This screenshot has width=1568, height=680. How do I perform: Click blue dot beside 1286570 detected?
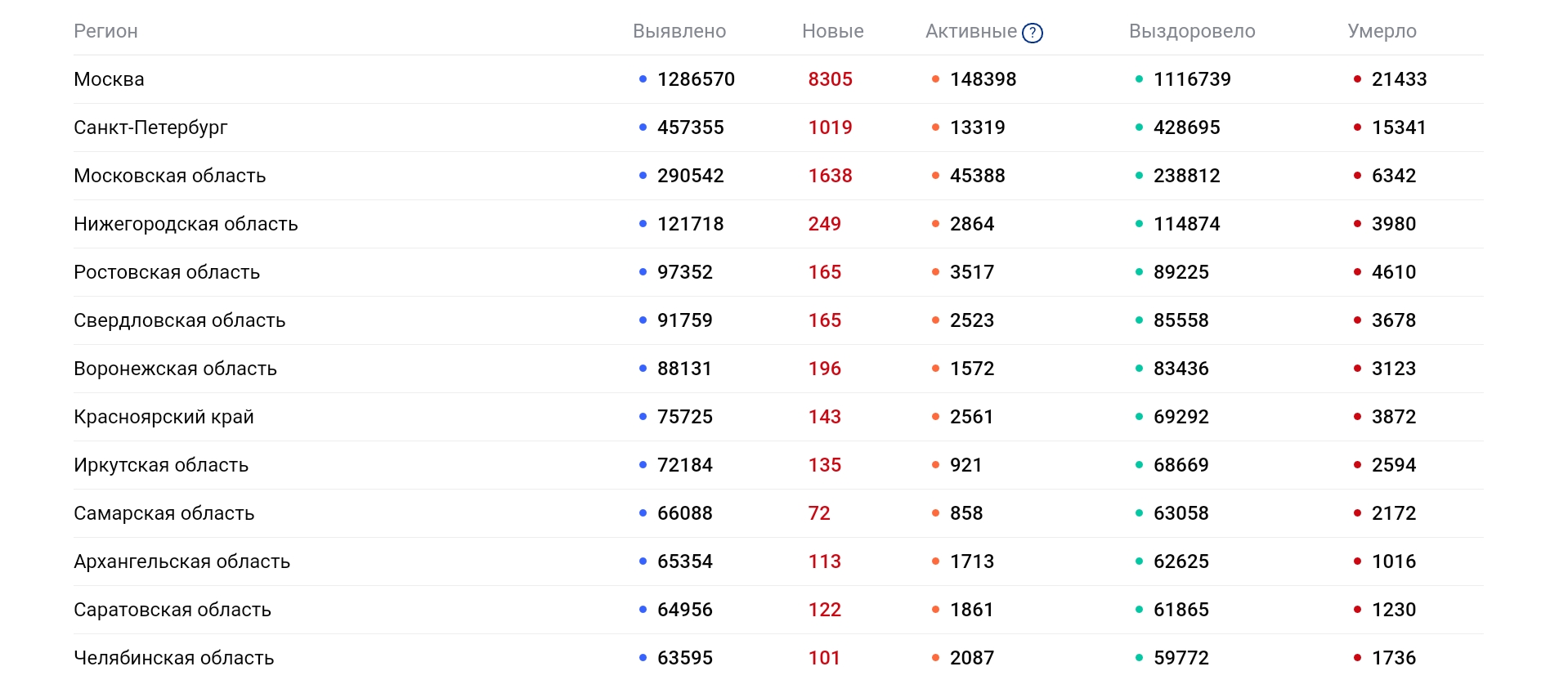(x=643, y=79)
